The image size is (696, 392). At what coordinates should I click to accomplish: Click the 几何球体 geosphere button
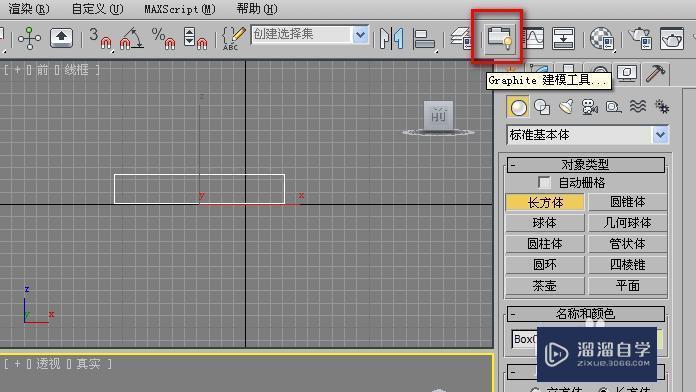click(x=628, y=223)
